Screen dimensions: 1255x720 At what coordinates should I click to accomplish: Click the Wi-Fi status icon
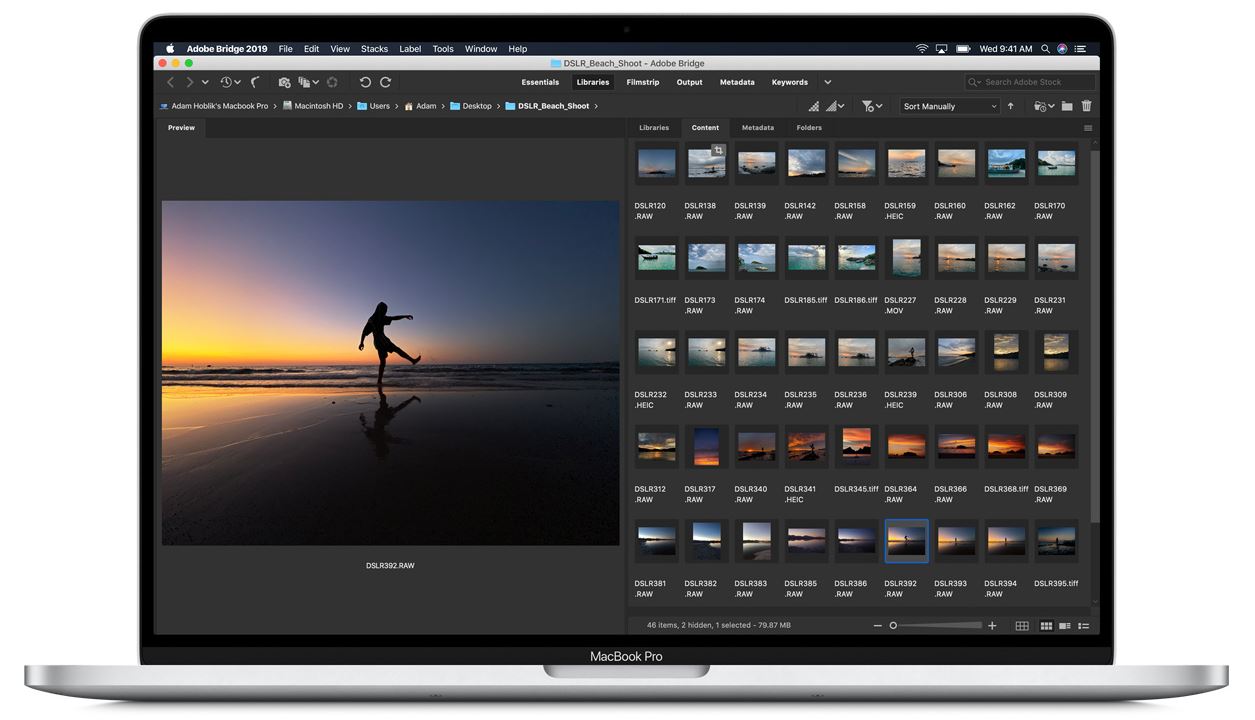point(921,49)
